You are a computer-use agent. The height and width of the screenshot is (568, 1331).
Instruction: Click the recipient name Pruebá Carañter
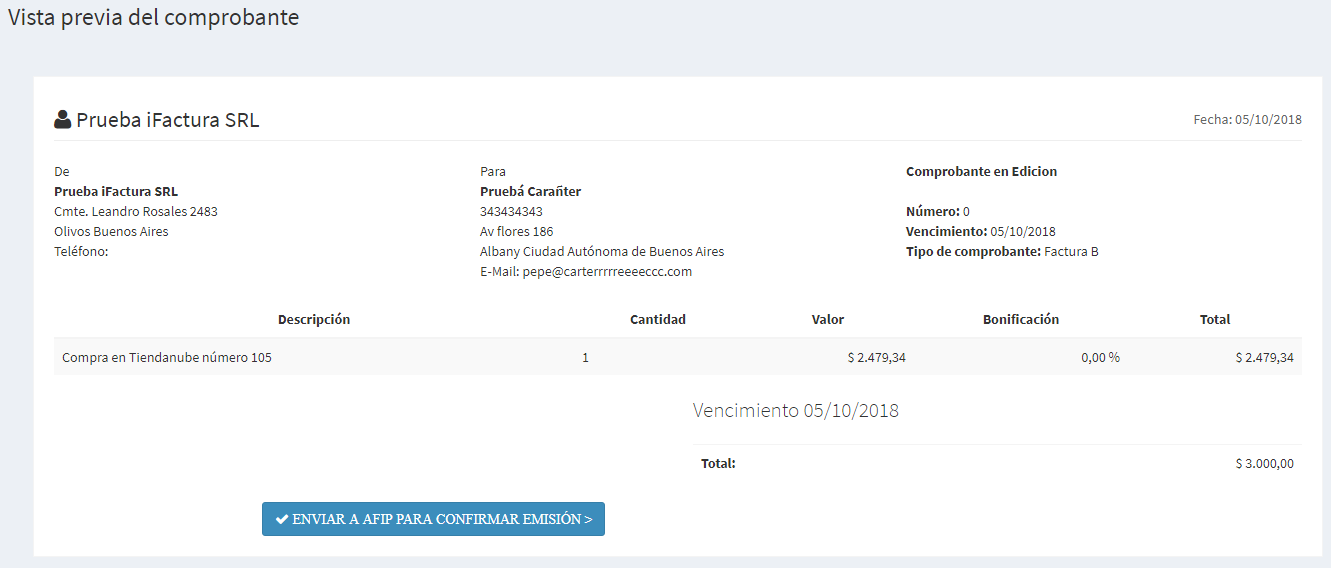tap(530, 192)
